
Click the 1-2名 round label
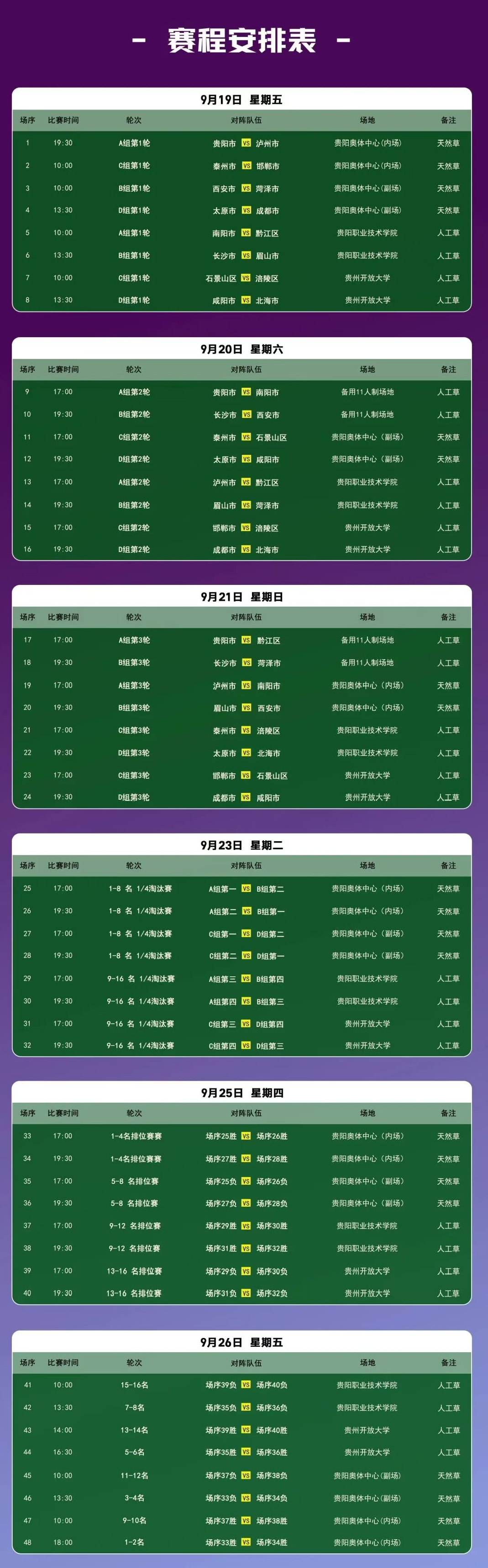[134, 1542]
